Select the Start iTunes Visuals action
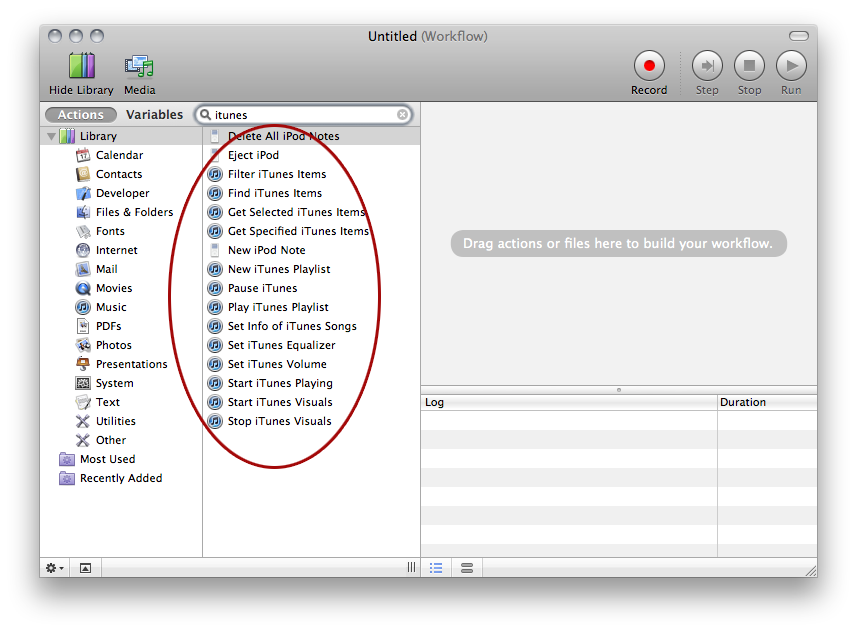Screen dimensions: 857x632 click(x=312, y=402)
